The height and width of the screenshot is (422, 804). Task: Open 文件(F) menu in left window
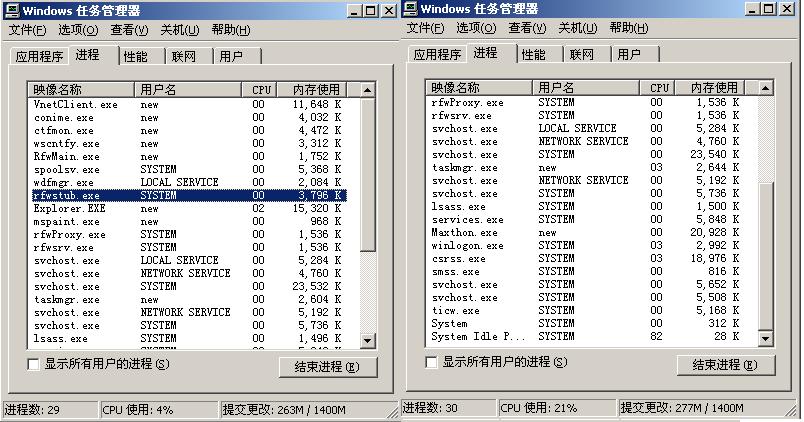27,30
